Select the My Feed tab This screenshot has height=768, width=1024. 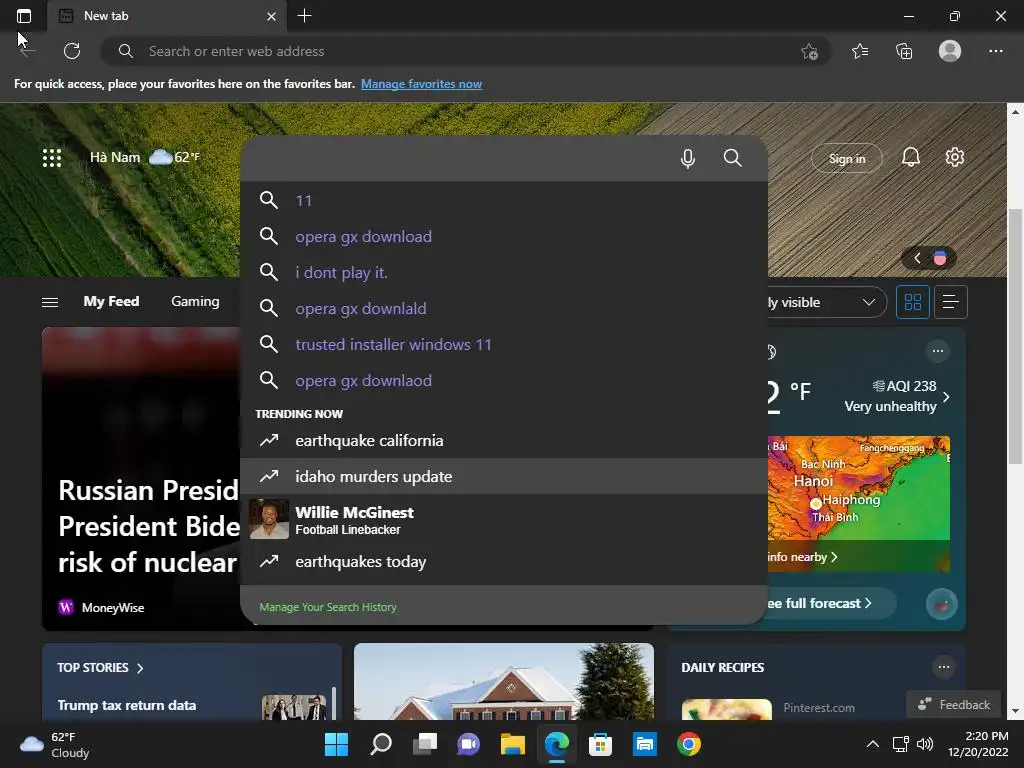111,301
